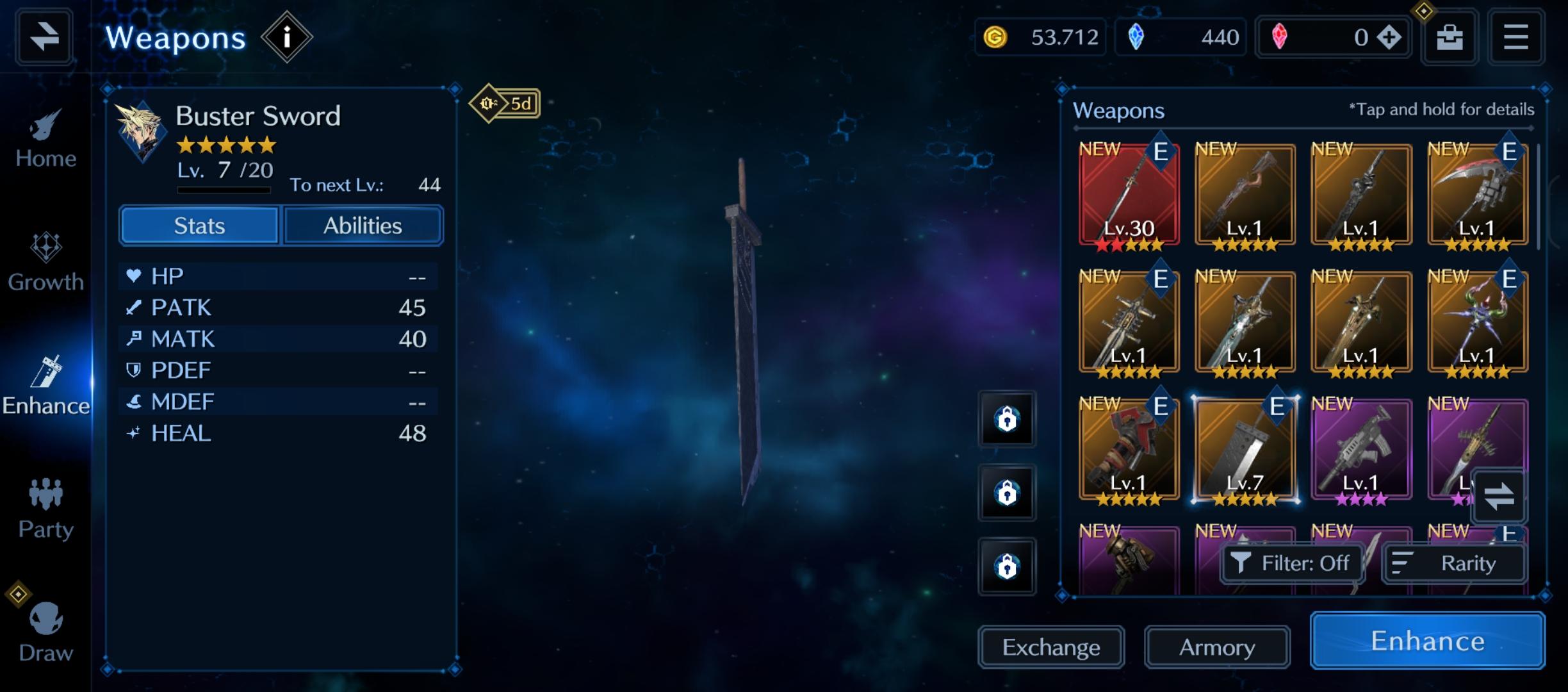Open the Rarity sort dropdown
The width and height of the screenshot is (1568, 692).
click(1453, 563)
